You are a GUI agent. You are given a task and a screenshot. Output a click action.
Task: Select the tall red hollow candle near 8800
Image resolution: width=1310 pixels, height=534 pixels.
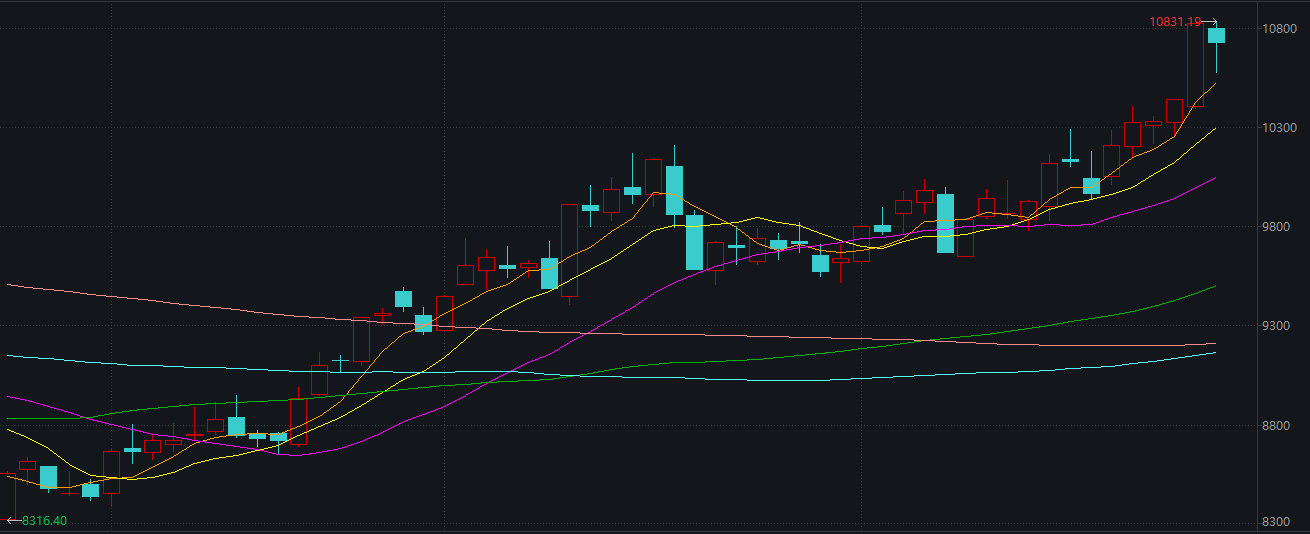[x=298, y=422]
